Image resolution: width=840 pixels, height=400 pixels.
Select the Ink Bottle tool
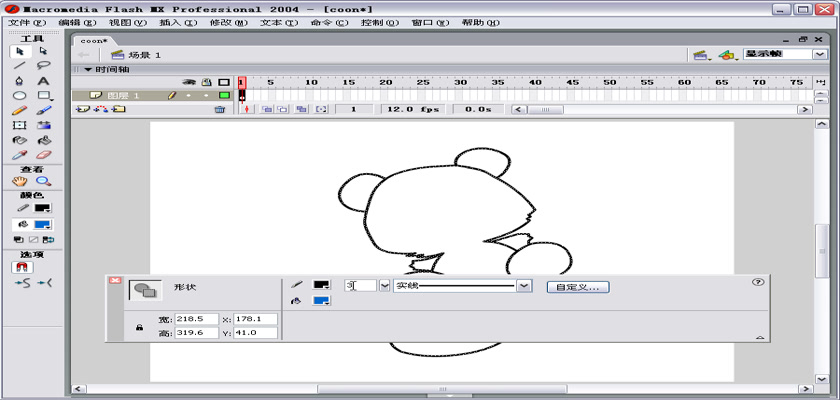pos(20,140)
